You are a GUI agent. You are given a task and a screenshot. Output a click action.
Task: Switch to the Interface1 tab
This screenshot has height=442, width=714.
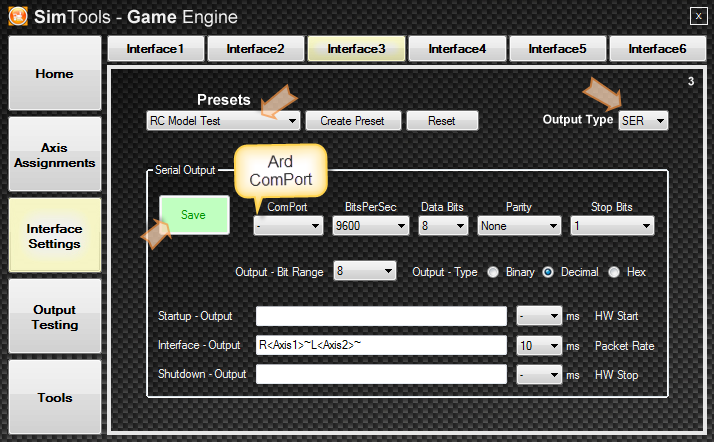pos(156,49)
